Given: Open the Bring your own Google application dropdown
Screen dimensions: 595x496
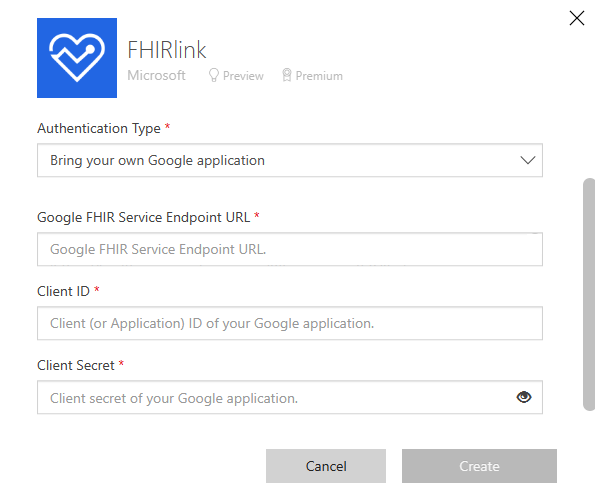Looking at the screenshot, I should point(290,160).
